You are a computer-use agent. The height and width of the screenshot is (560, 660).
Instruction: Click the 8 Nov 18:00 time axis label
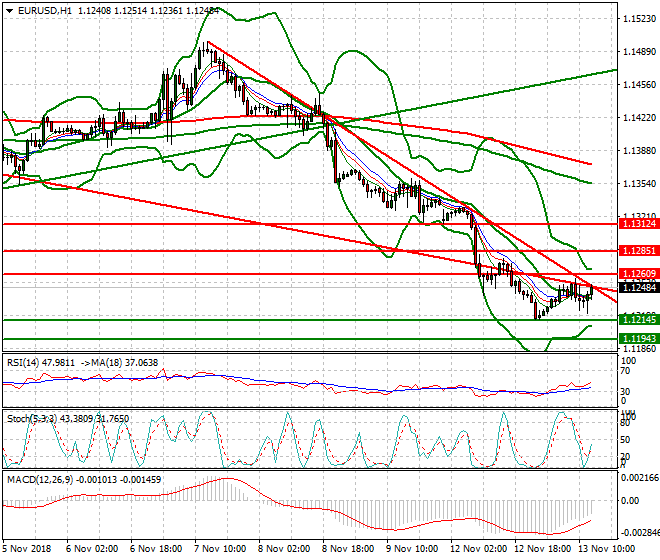[348, 549]
